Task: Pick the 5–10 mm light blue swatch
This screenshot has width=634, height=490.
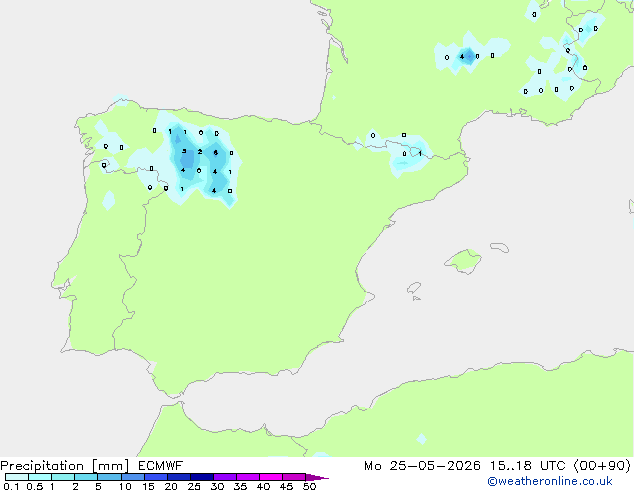Action: (109, 477)
